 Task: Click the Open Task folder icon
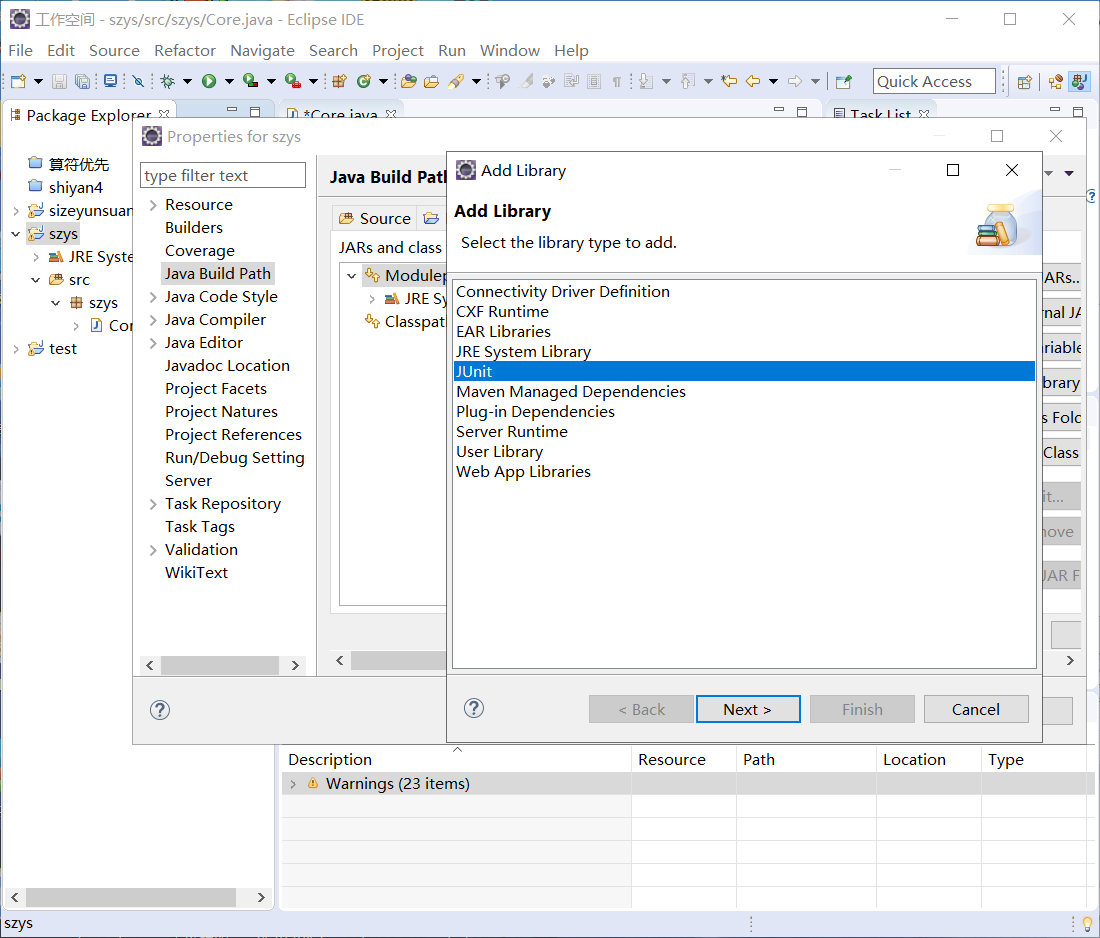[431, 81]
